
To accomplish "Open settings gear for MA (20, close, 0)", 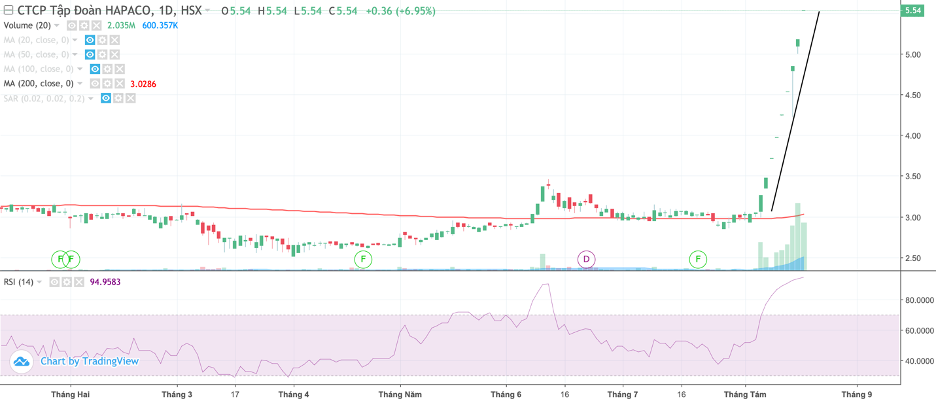I will click(102, 40).
